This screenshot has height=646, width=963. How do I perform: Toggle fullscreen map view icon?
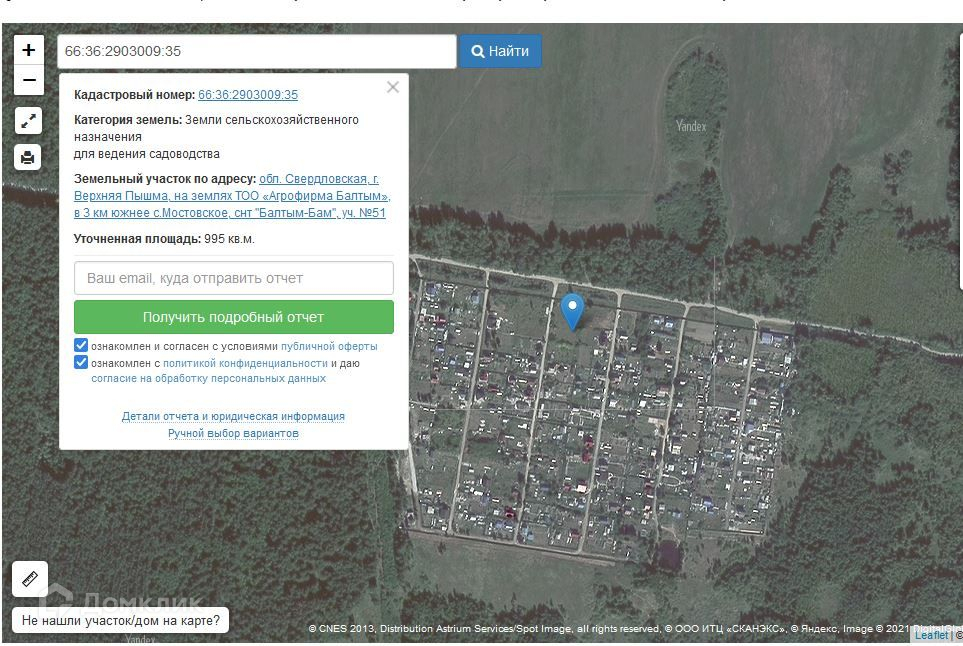[28, 121]
